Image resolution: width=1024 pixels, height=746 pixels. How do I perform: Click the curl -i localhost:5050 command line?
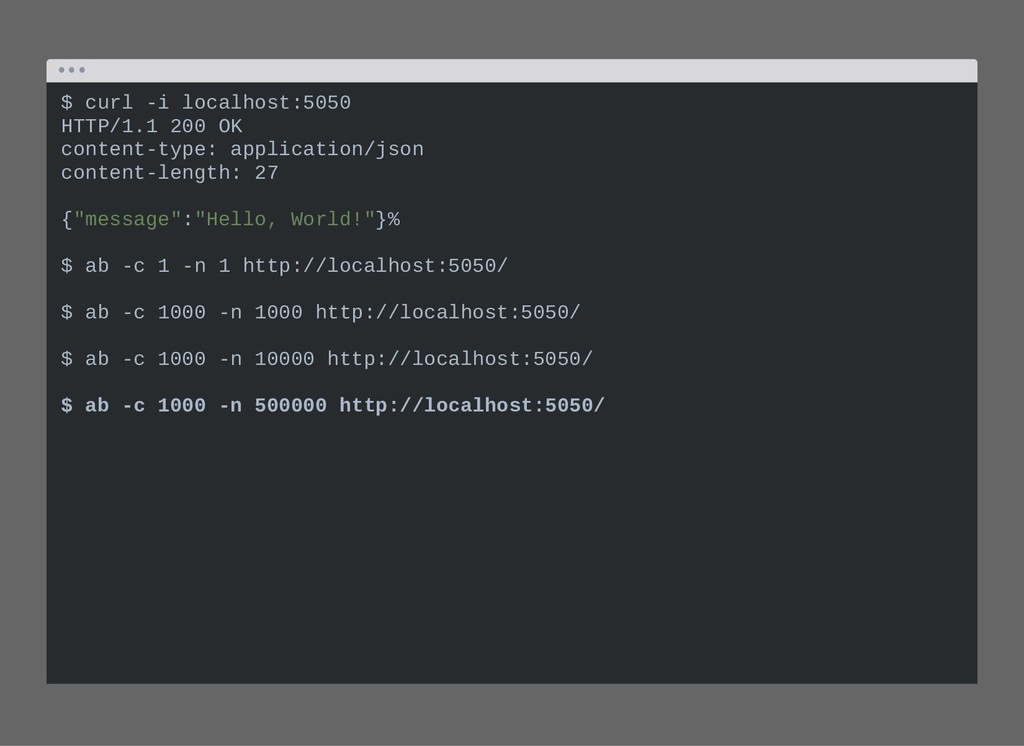click(x=206, y=103)
